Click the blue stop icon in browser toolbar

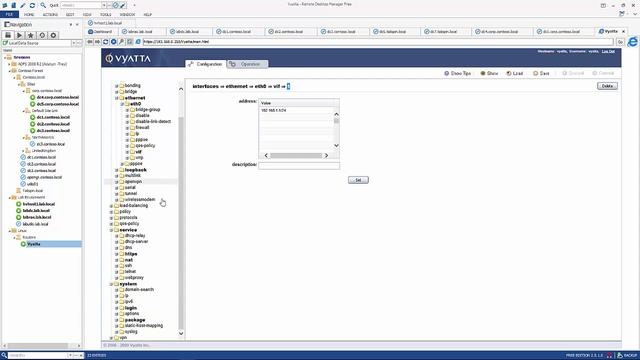(x=113, y=42)
